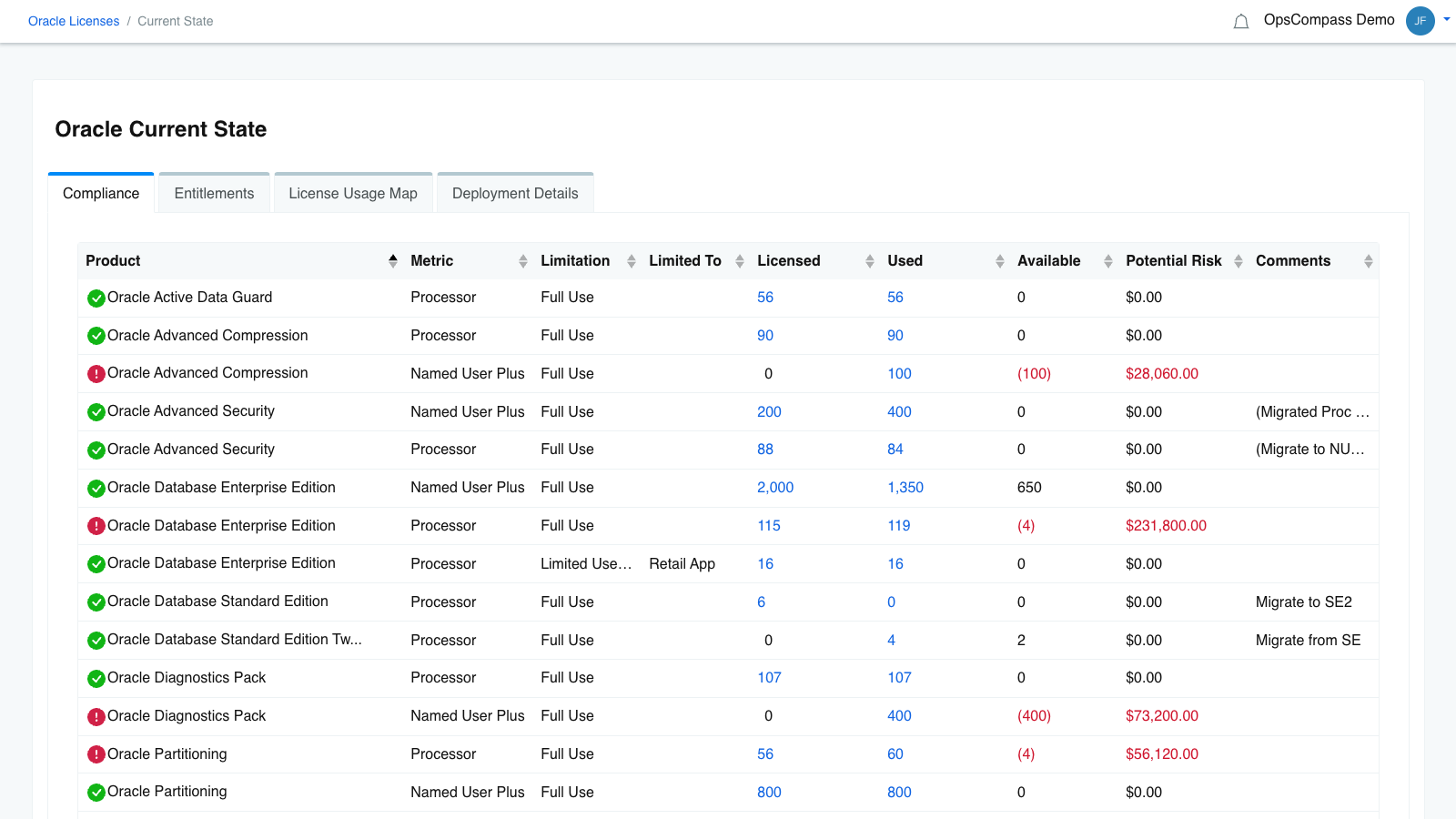Click sort arrows on Potential Risk column

(1238, 261)
